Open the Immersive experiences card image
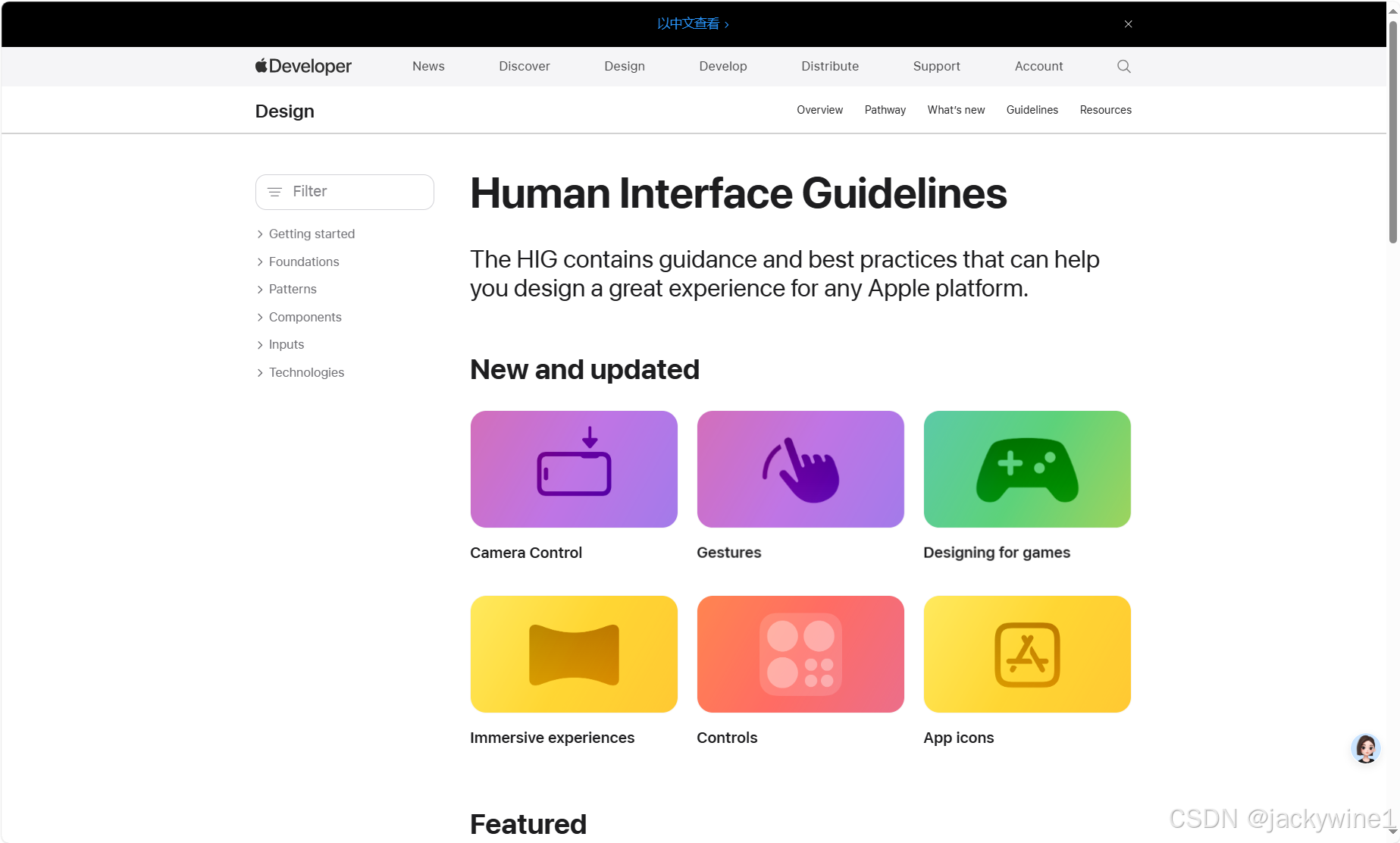This screenshot has width=1400, height=843. (x=574, y=654)
